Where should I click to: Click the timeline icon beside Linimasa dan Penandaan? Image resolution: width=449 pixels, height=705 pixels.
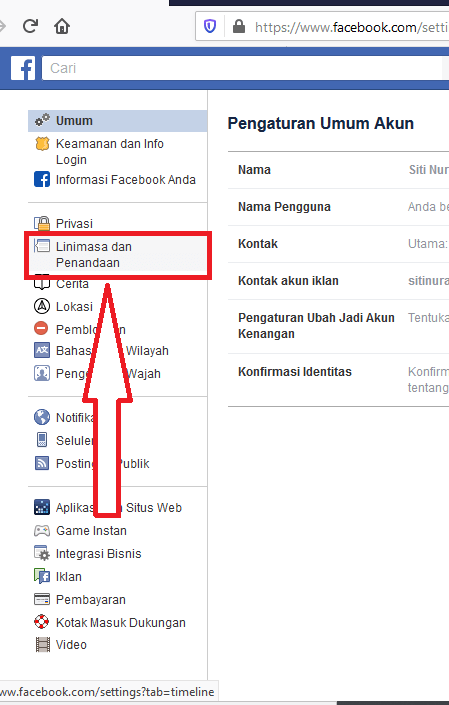click(x=42, y=246)
